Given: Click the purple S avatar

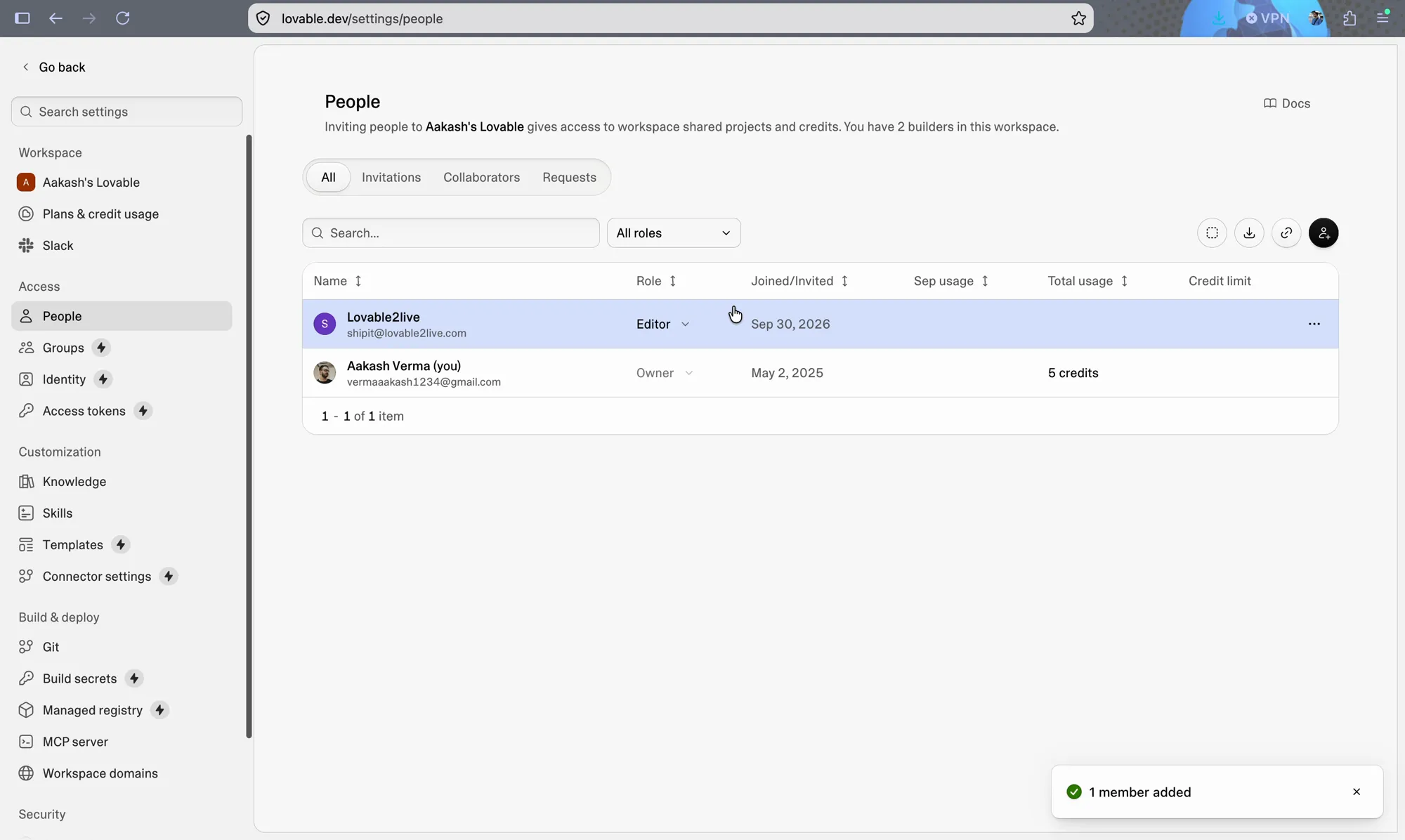Looking at the screenshot, I should [x=325, y=324].
